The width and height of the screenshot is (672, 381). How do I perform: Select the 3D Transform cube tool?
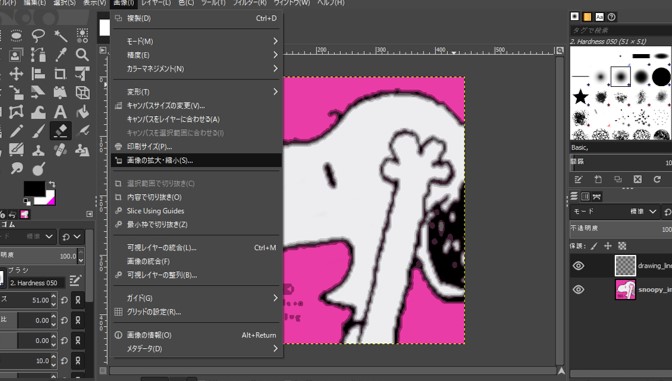pyautogui.click(x=82, y=93)
